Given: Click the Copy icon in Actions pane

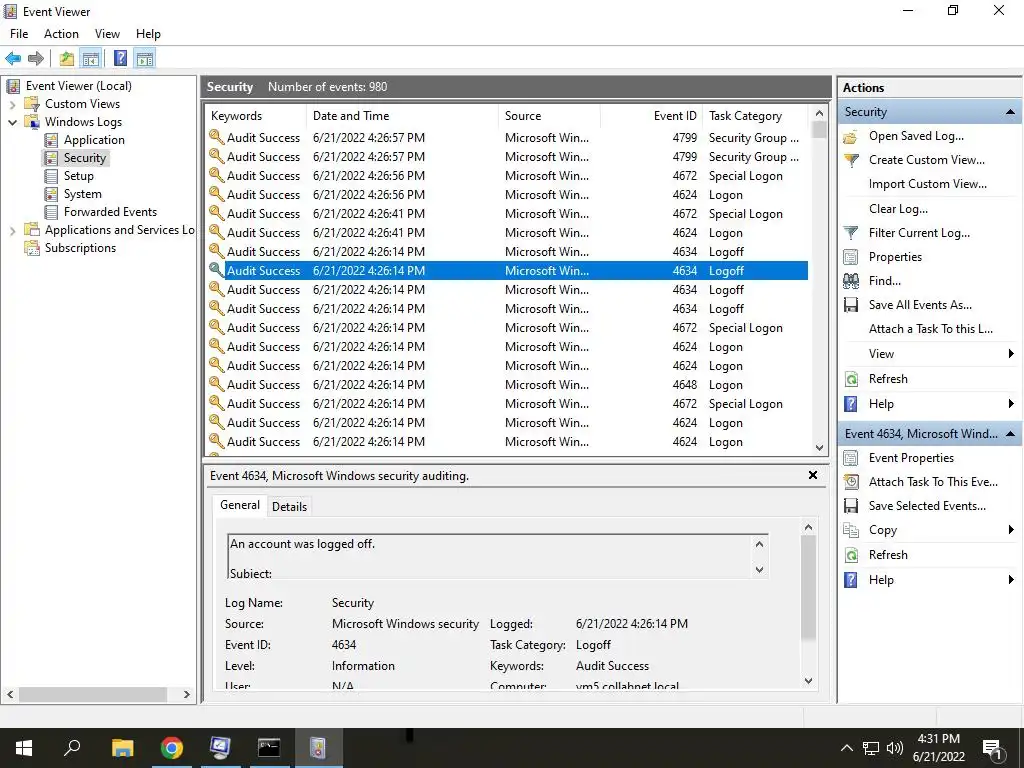Looking at the screenshot, I should coord(851,530).
